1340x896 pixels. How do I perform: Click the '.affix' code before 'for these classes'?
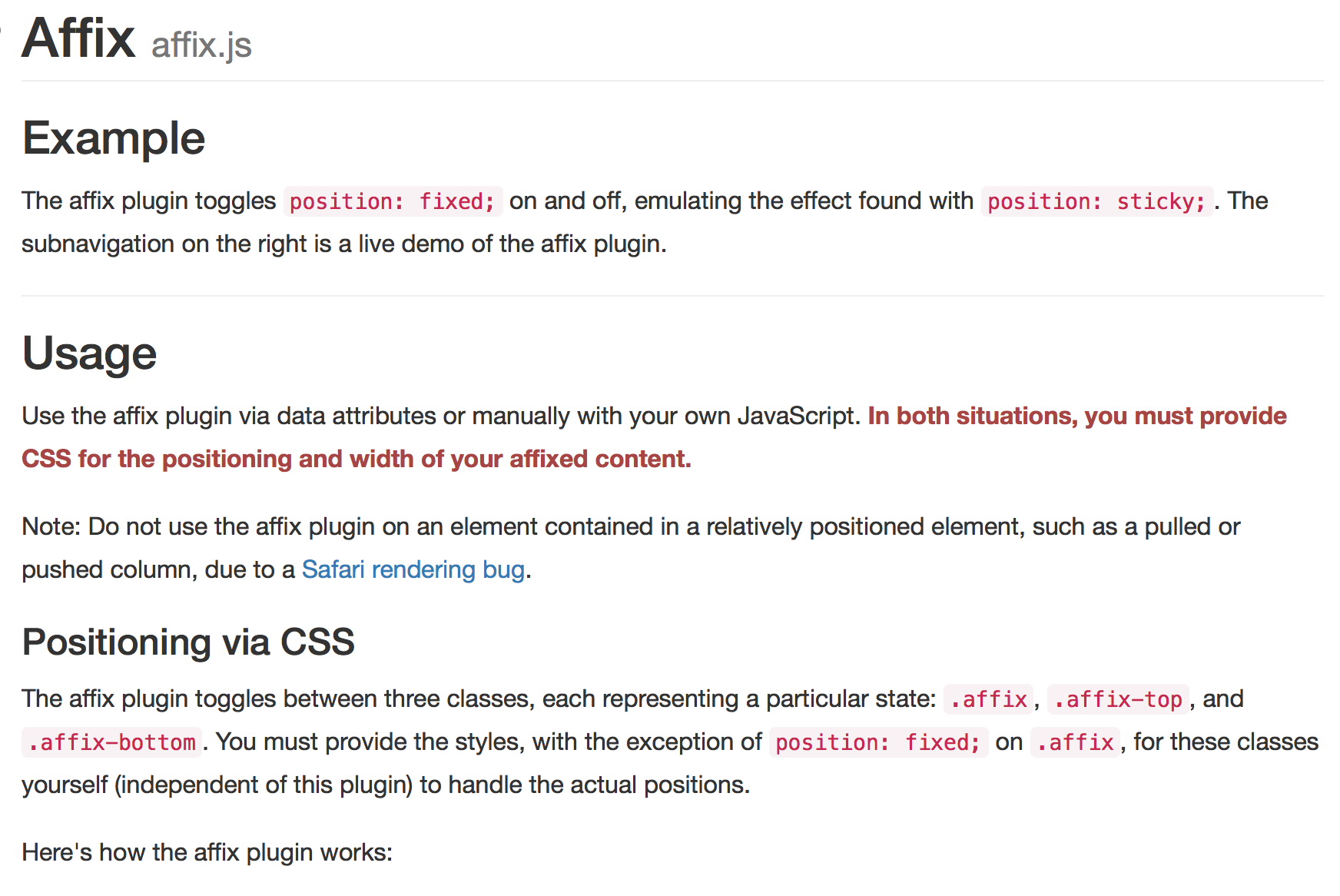[x=1075, y=742]
